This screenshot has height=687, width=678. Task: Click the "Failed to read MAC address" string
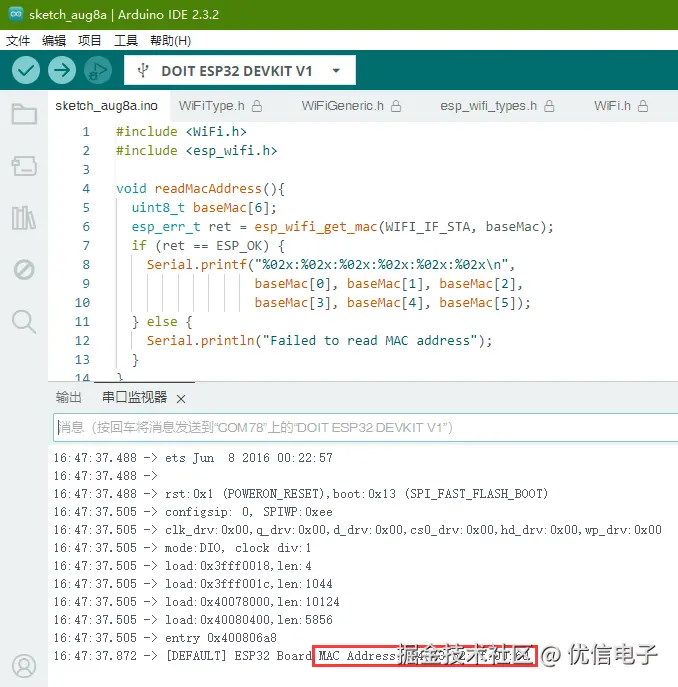pyautogui.click(x=370, y=341)
